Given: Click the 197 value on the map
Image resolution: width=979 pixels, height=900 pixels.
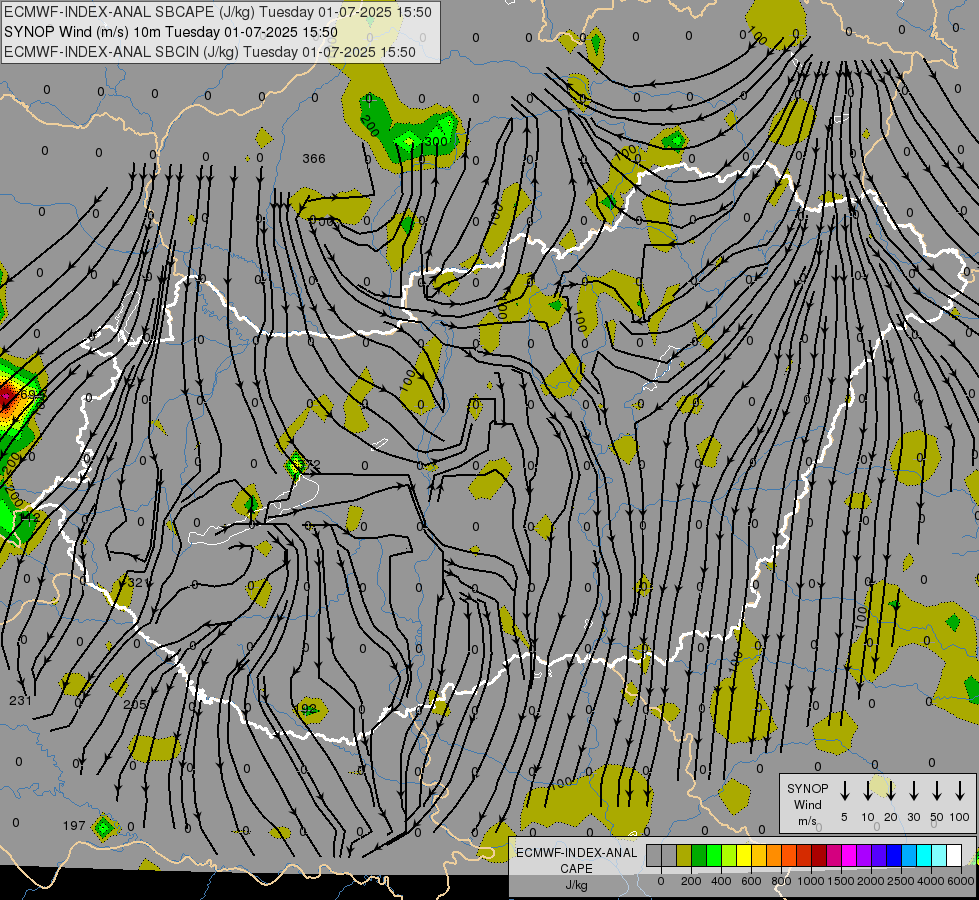Looking at the screenshot, I should click(x=74, y=826).
